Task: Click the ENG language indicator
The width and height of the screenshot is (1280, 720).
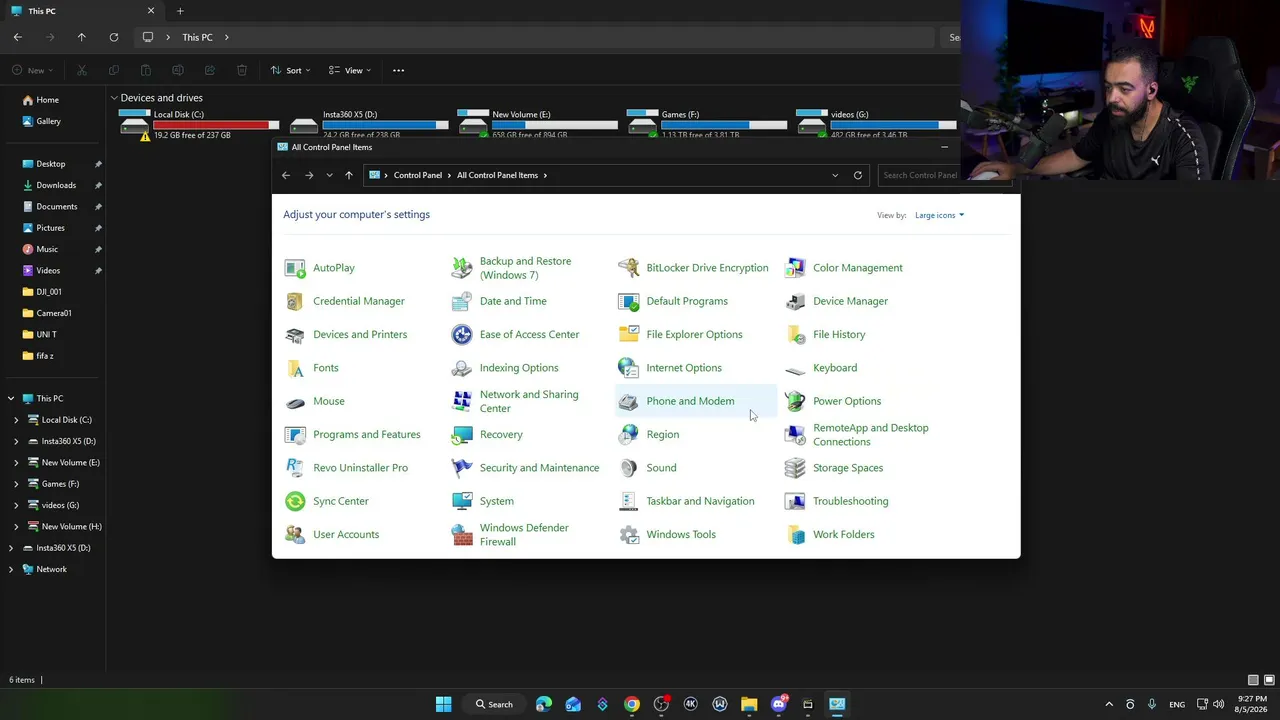Action: tap(1177, 704)
